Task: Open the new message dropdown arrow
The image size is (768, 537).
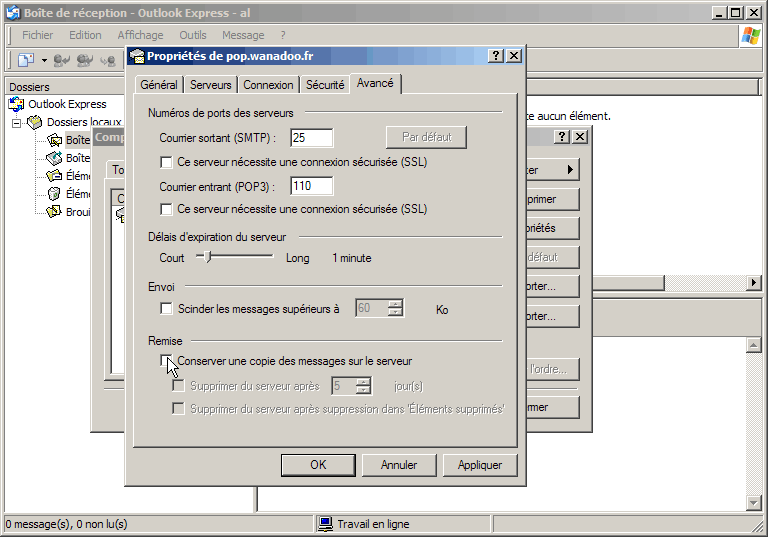Action: [x=44, y=61]
